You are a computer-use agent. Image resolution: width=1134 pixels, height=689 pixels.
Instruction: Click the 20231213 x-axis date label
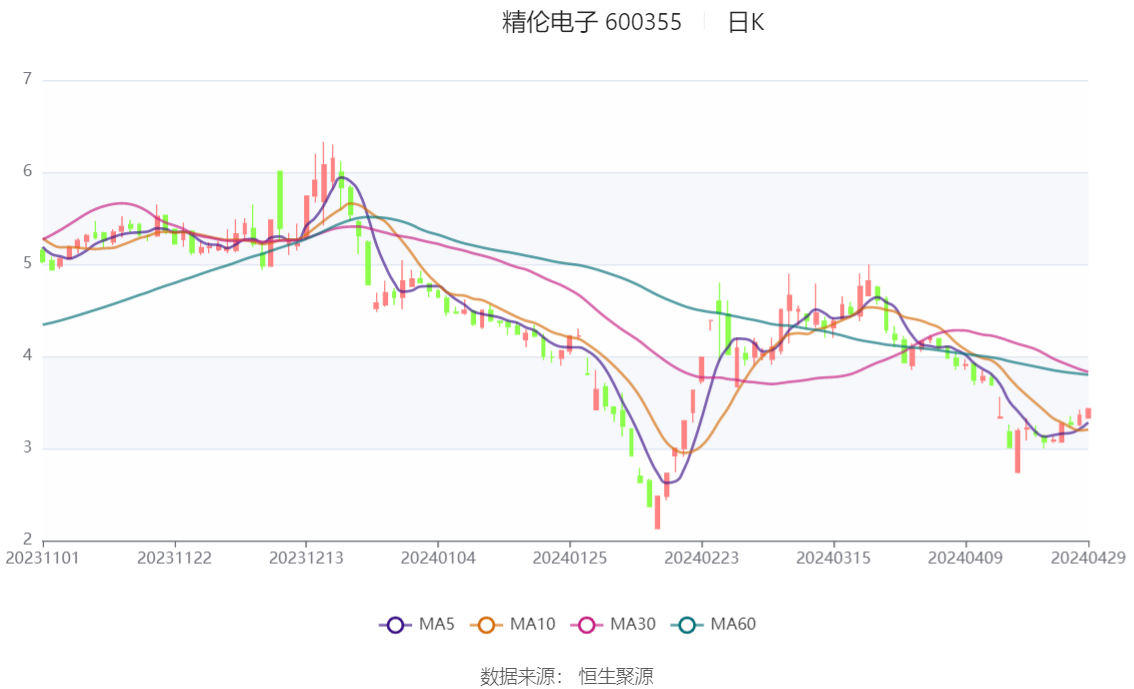(306, 558)
